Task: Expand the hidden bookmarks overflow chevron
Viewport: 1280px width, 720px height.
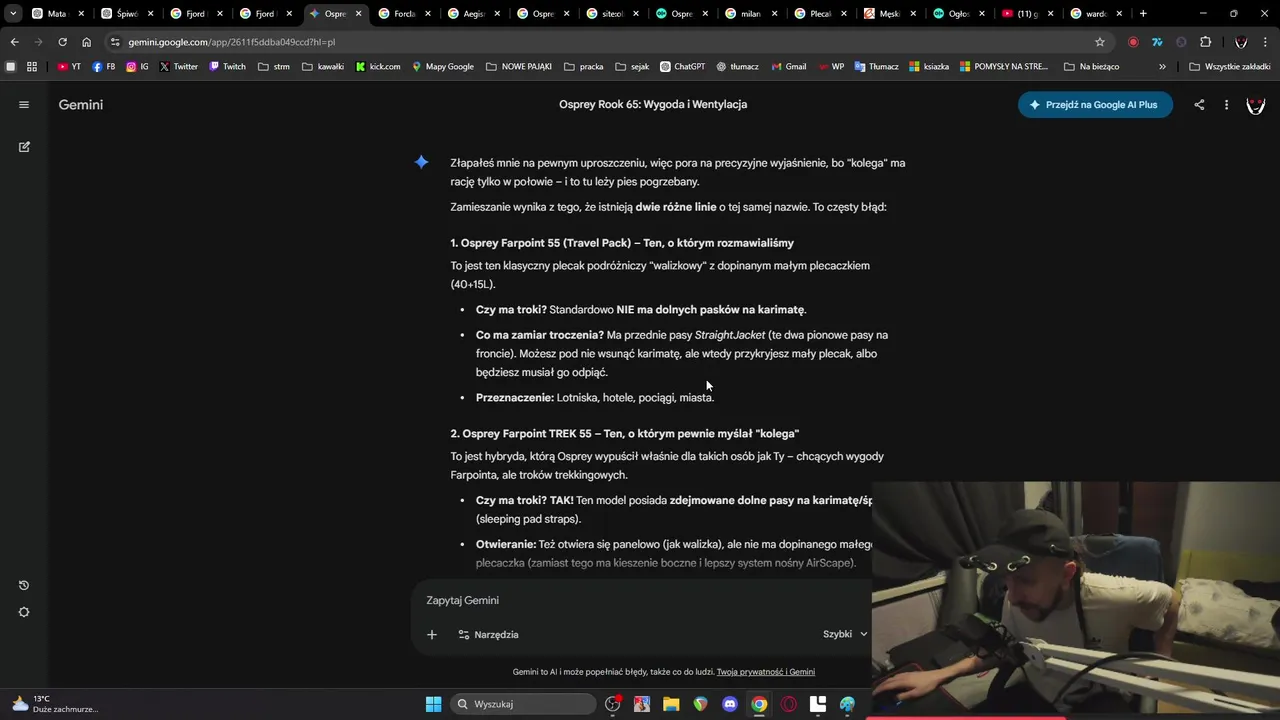Action: tap(1162, 67)
